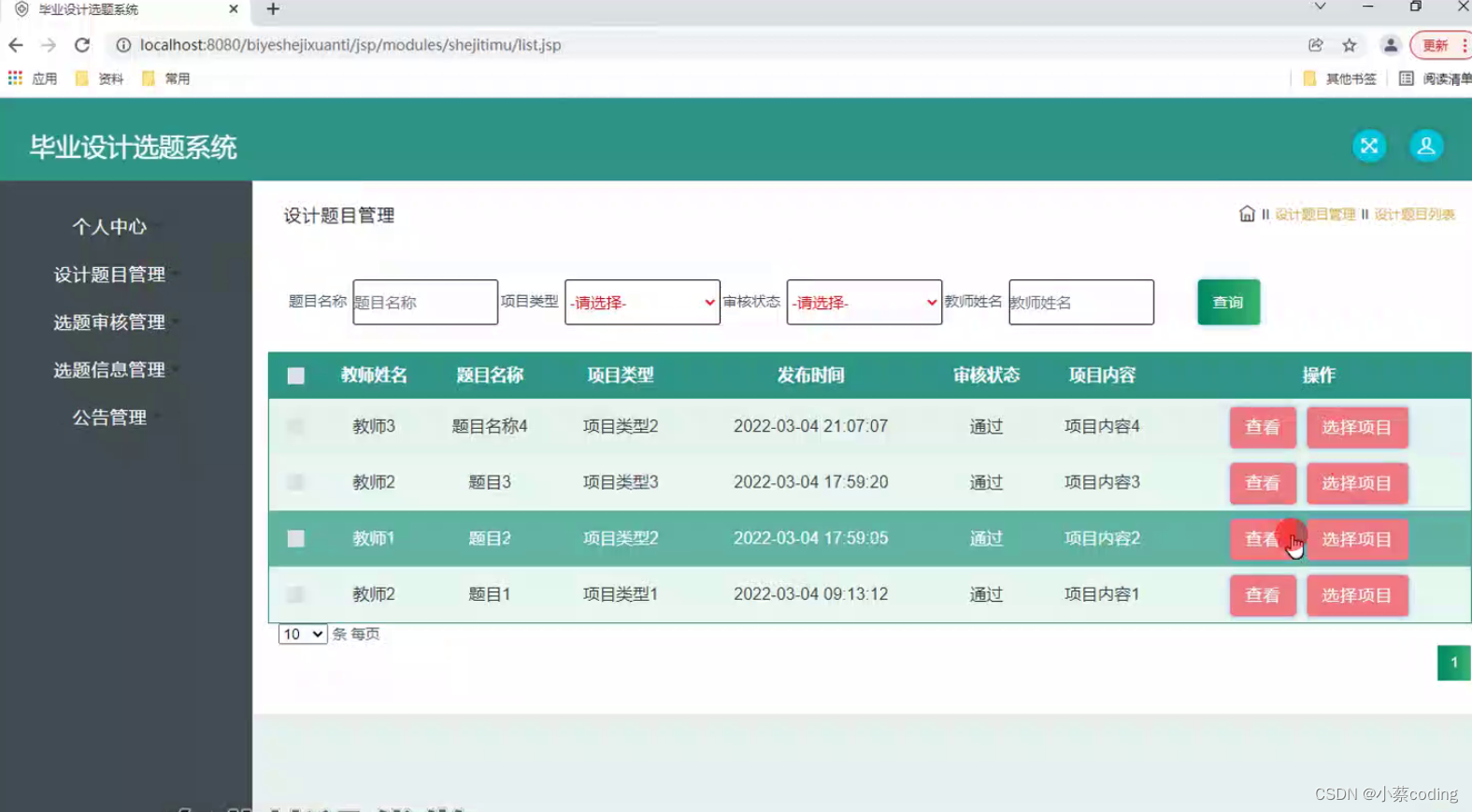The image size is (1472, 812).
Task: Expand 公告管理 in sidebar
Action: tap(109, 418)
